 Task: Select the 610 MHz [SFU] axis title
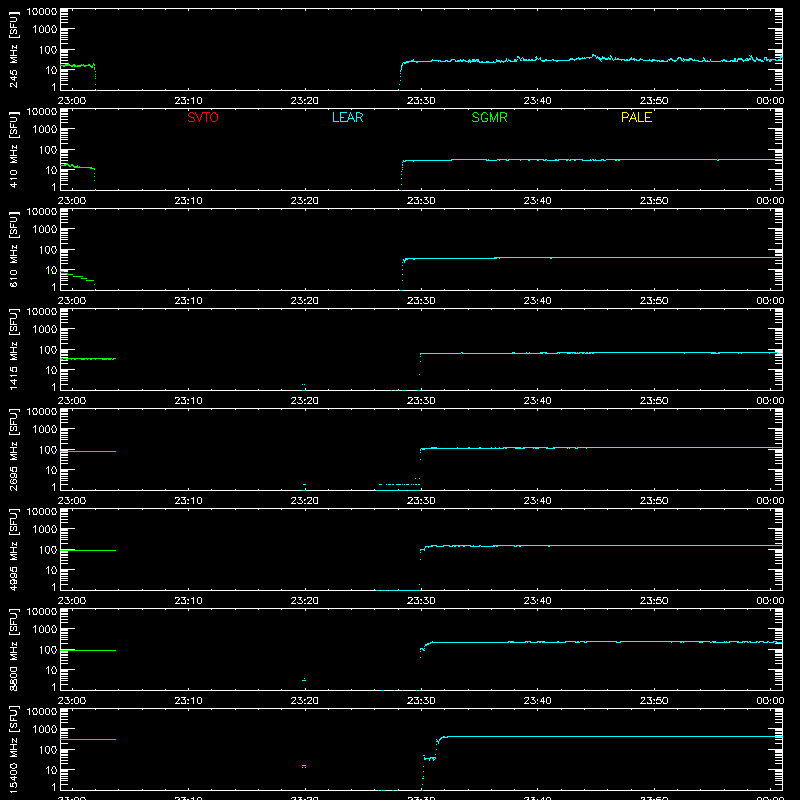coord(13,249)
